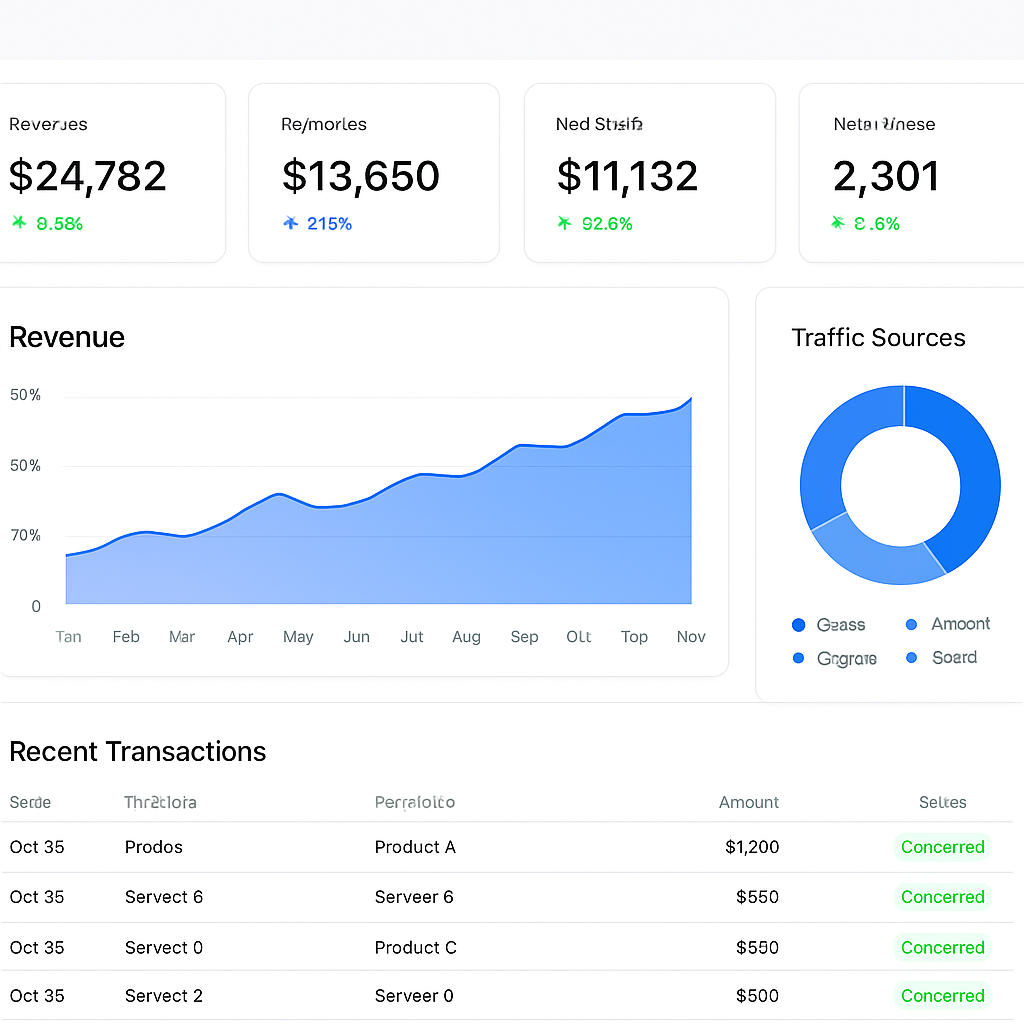
Task: Click the Concerred badge in Serveer 6 row
Action: (942, 897)
